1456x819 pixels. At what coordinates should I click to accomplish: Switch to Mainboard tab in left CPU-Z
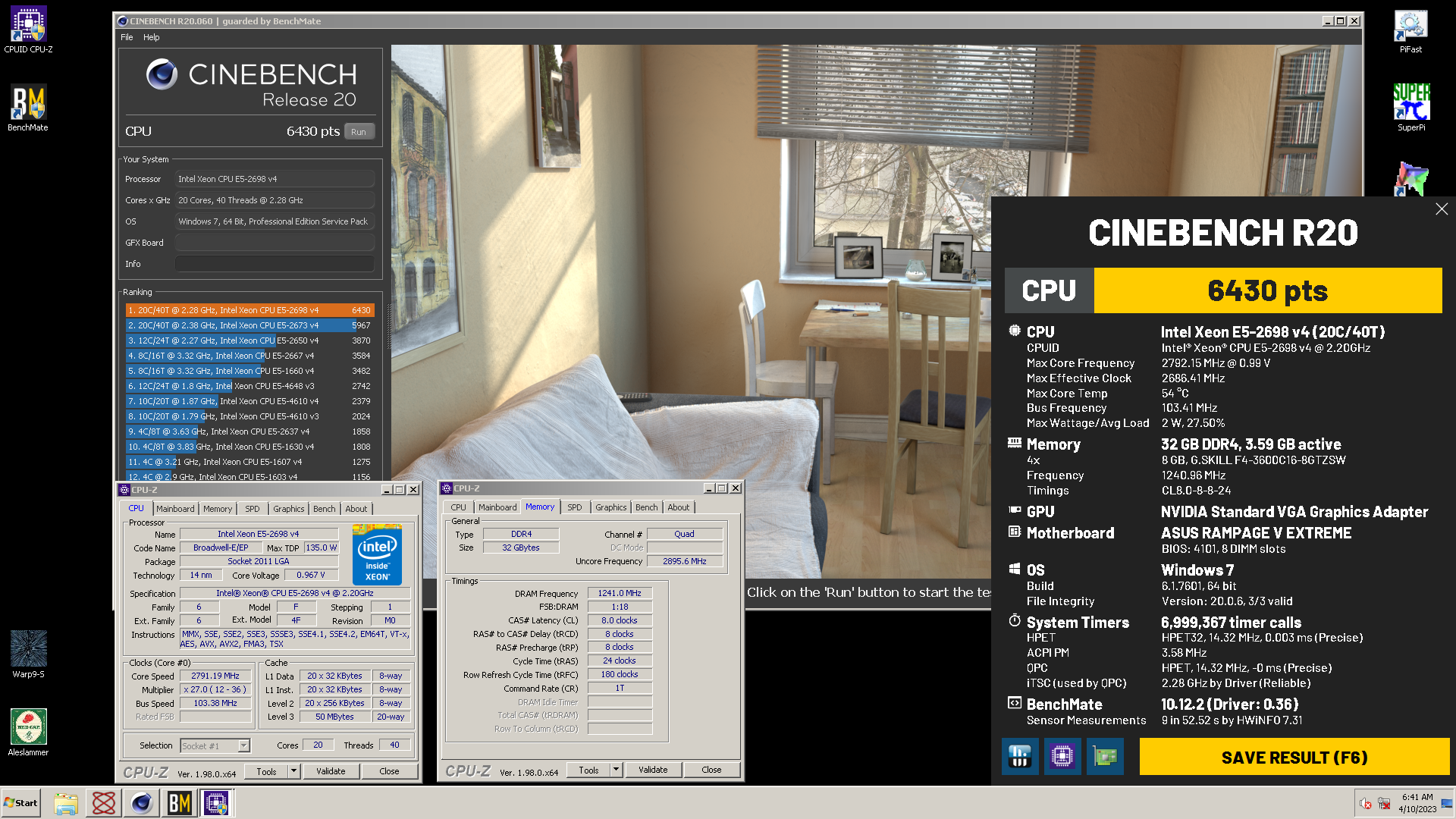click(x=175, y=509)
